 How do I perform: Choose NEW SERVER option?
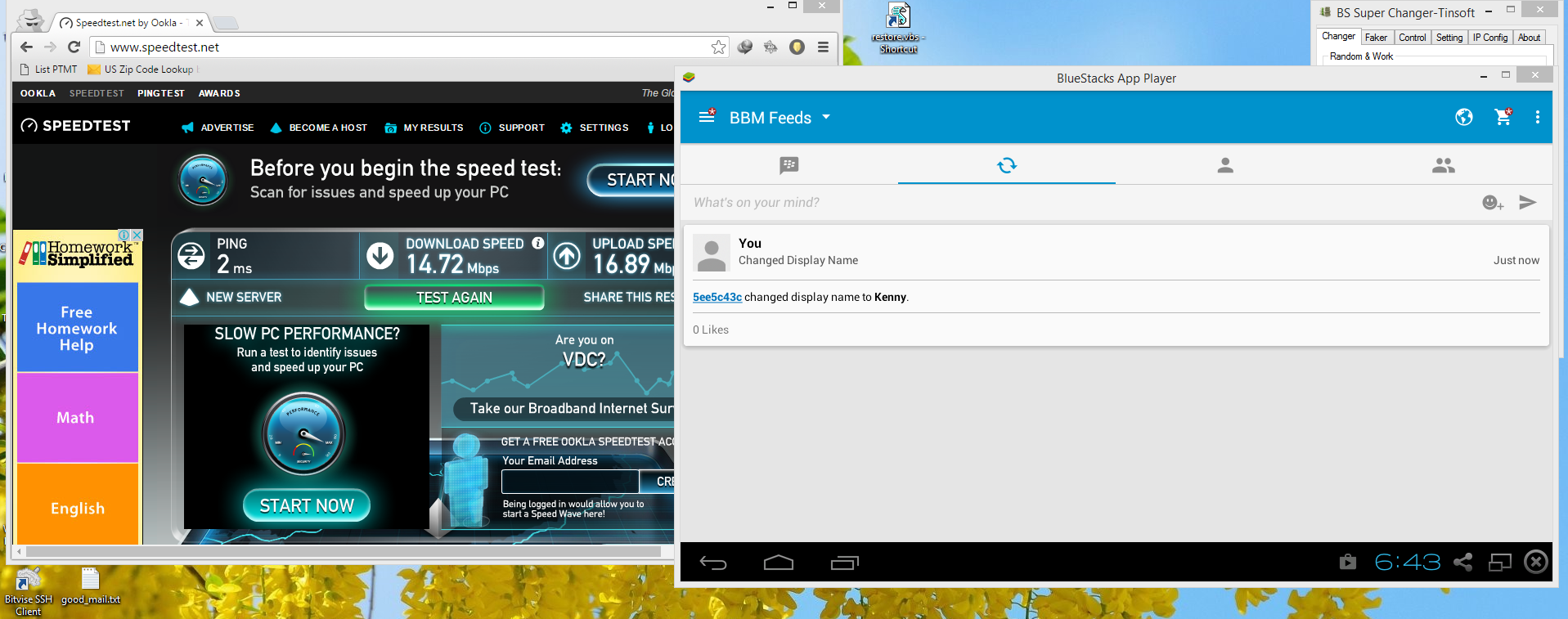coord(231,297)
